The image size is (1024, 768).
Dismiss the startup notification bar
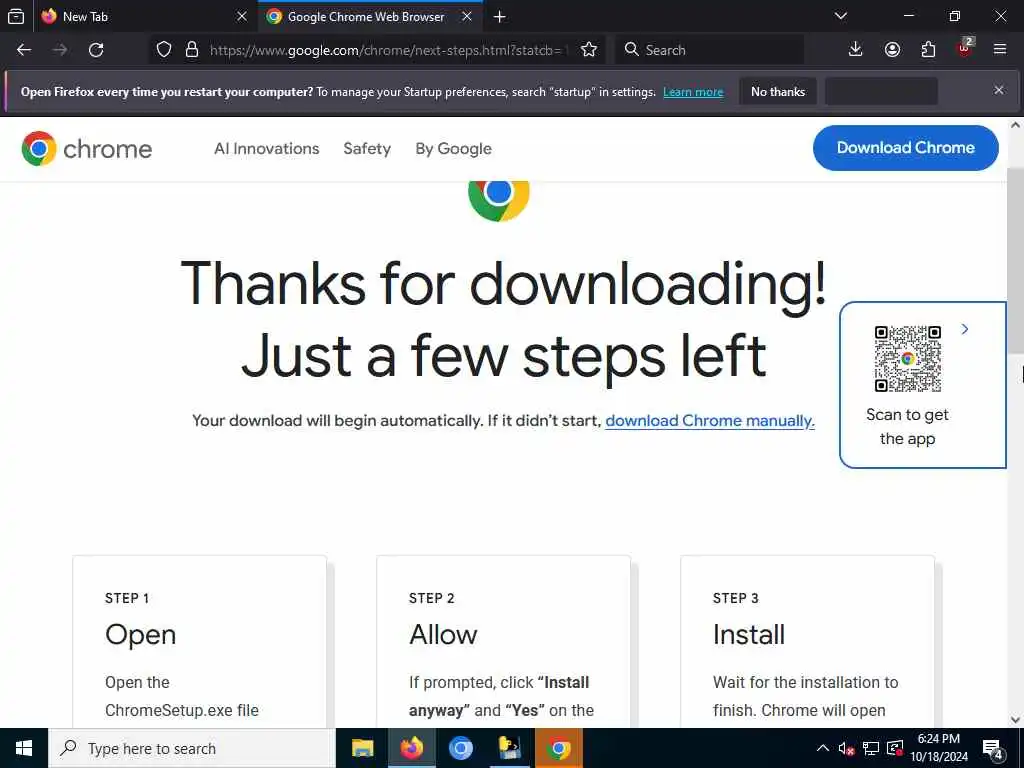[999, 90]
